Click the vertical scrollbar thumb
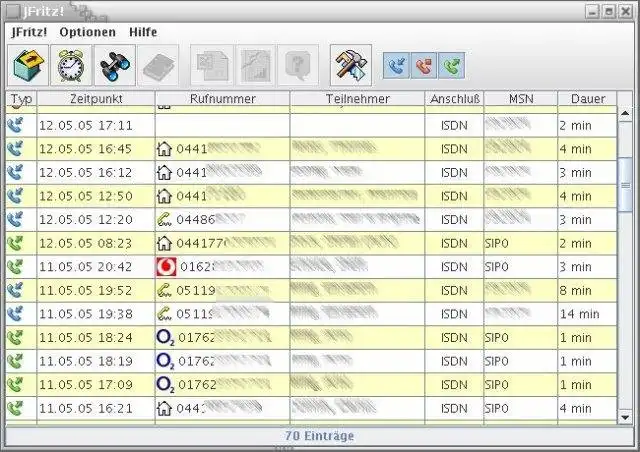Viewport: 640px width, 452px height. click(625, 185)
